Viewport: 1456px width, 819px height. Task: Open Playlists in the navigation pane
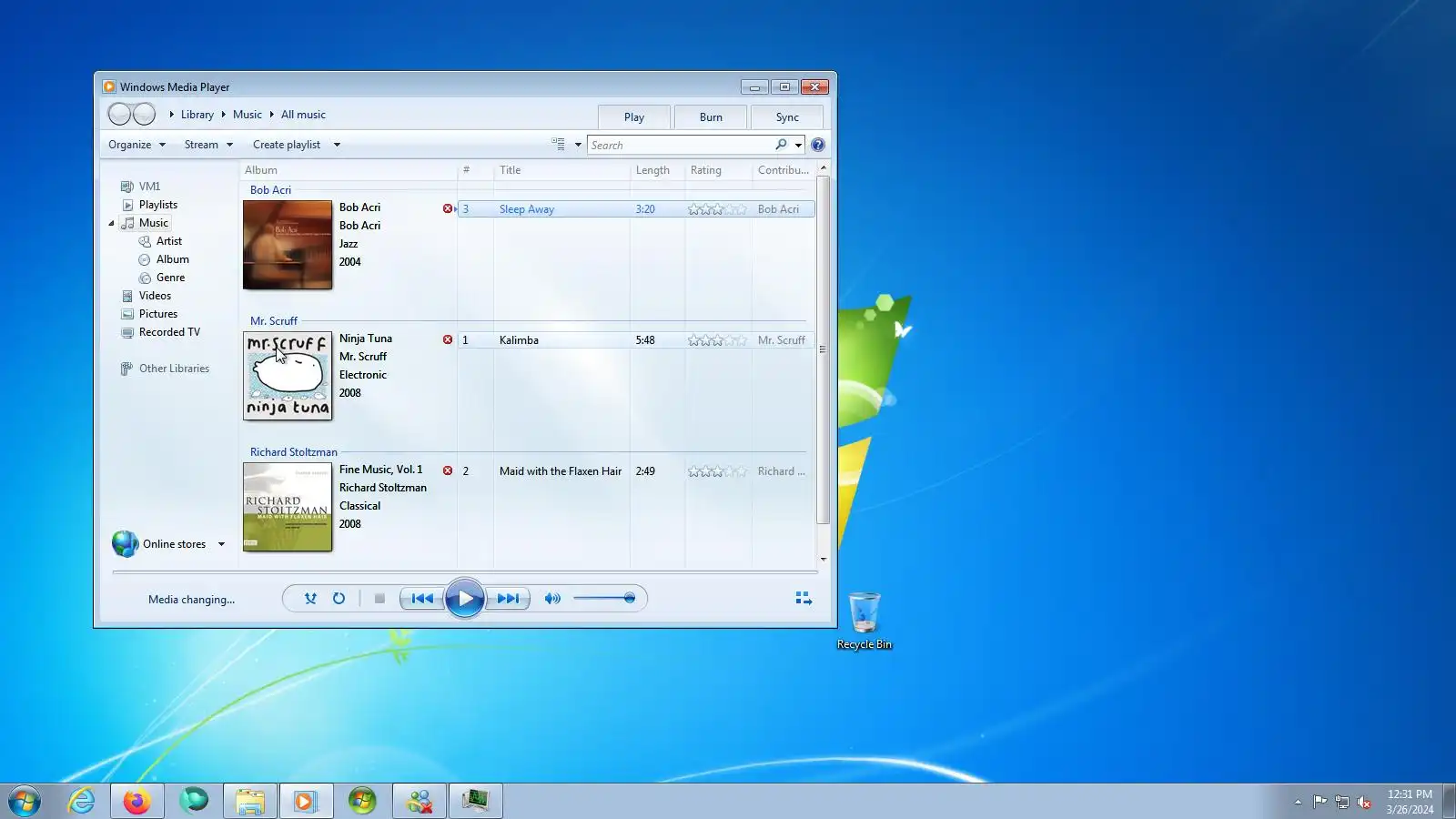point(158,205)
